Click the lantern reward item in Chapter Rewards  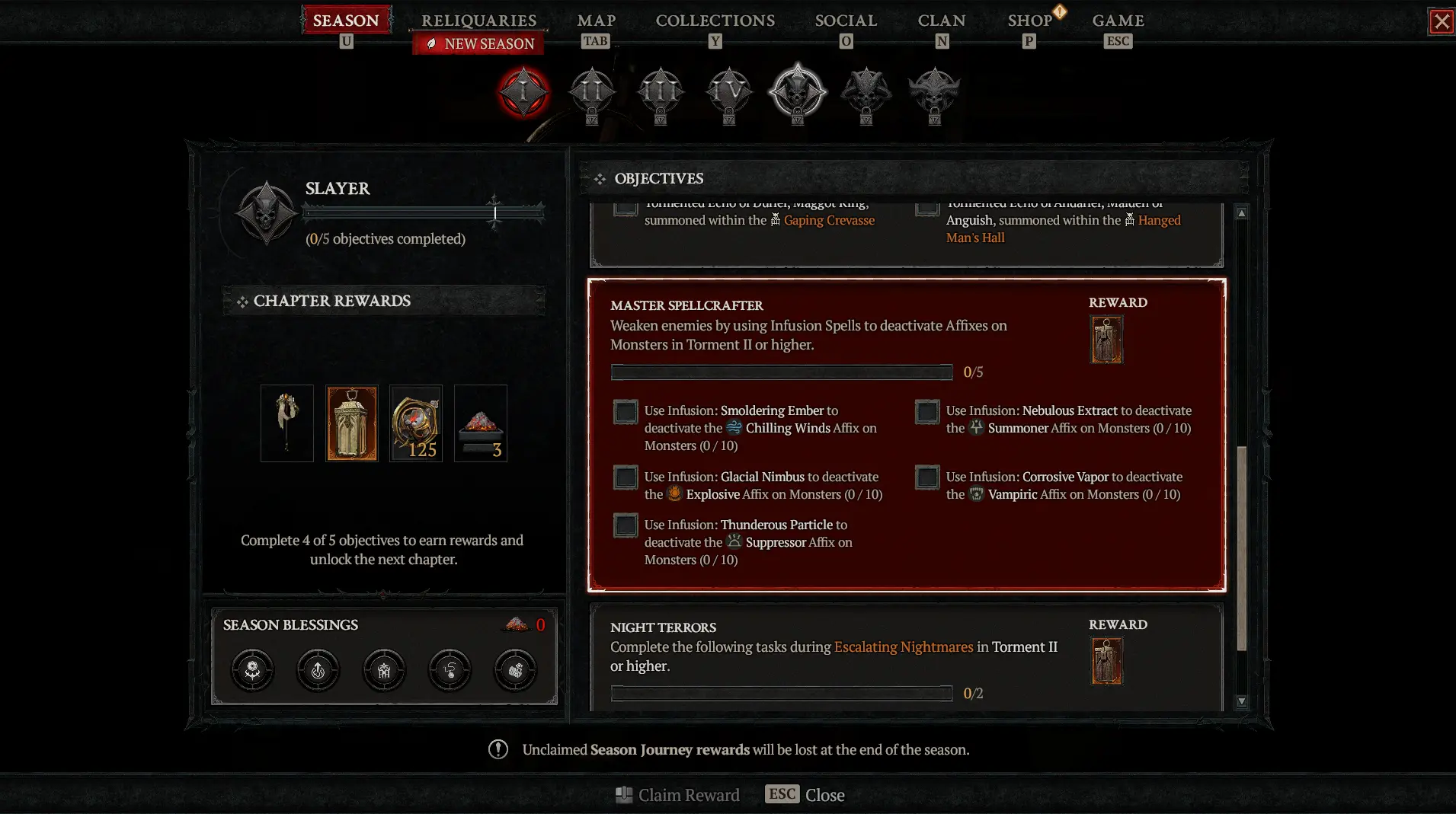point(351,423)
